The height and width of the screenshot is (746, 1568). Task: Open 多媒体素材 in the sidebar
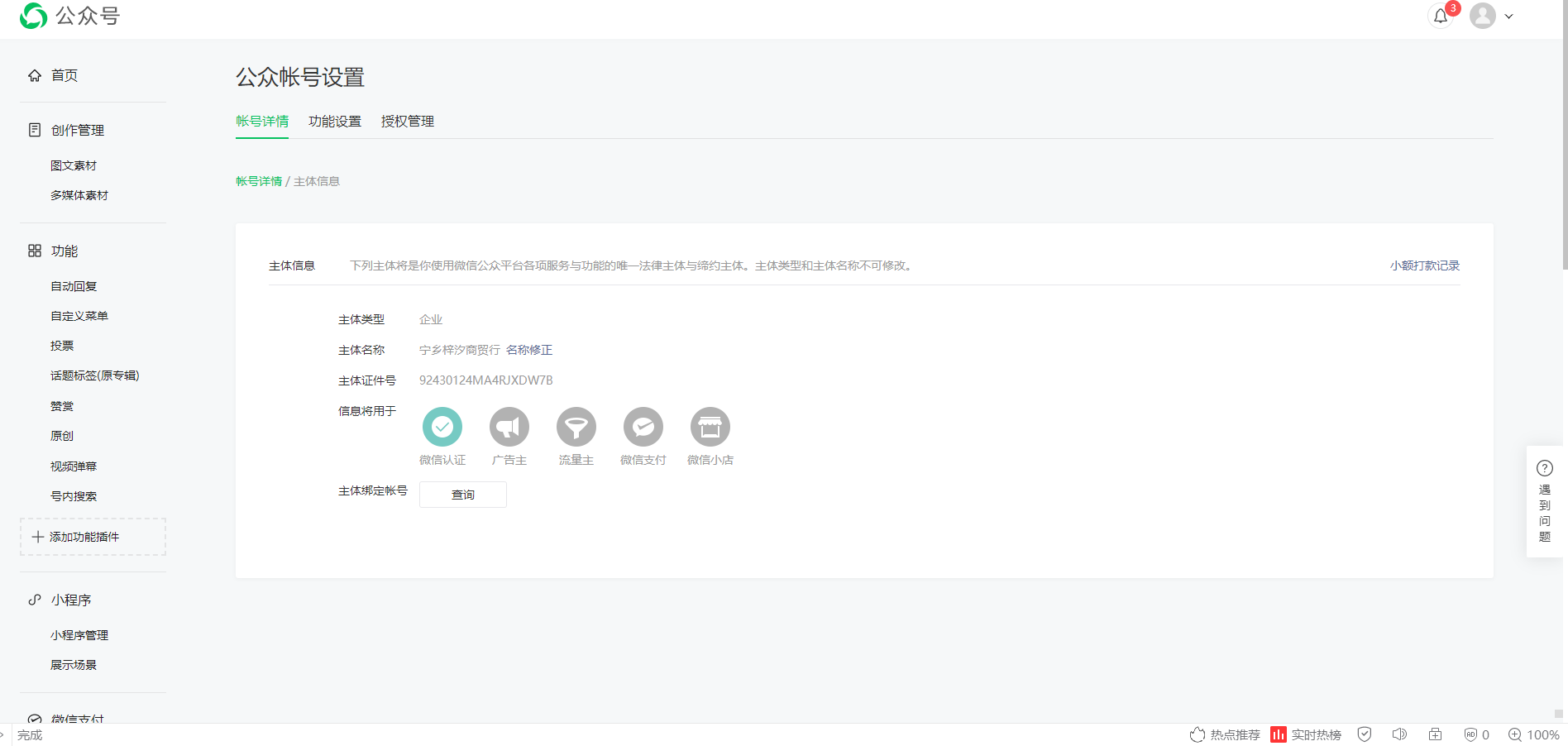[79, 195]
